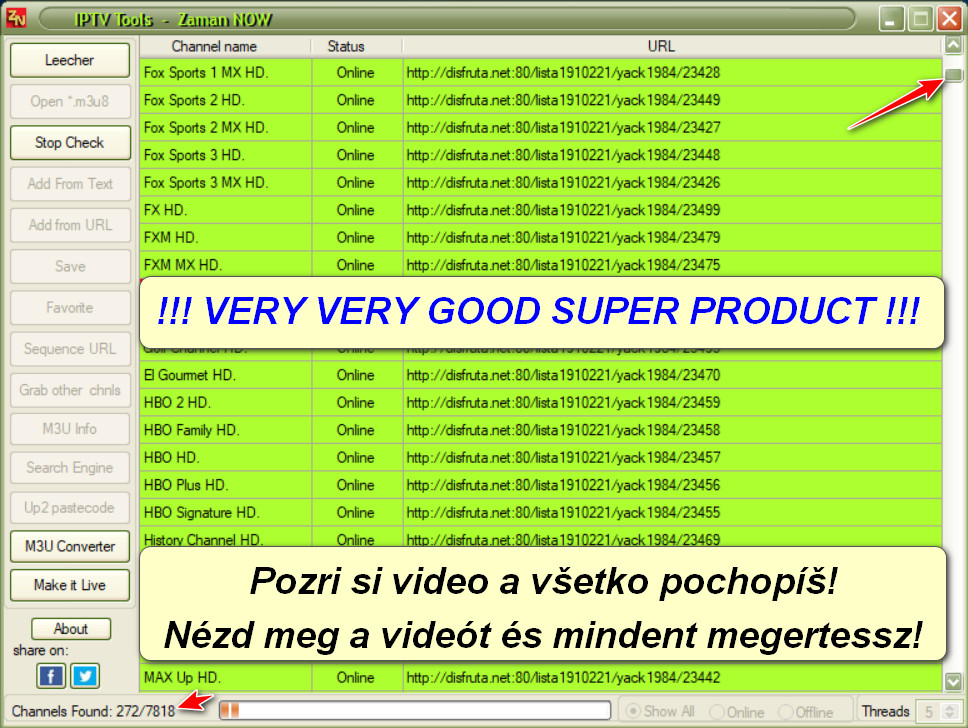Image resolution: width=968 pixels, height=728 pixels.
Task: Launch the M3U Converter
Action: 70,546
